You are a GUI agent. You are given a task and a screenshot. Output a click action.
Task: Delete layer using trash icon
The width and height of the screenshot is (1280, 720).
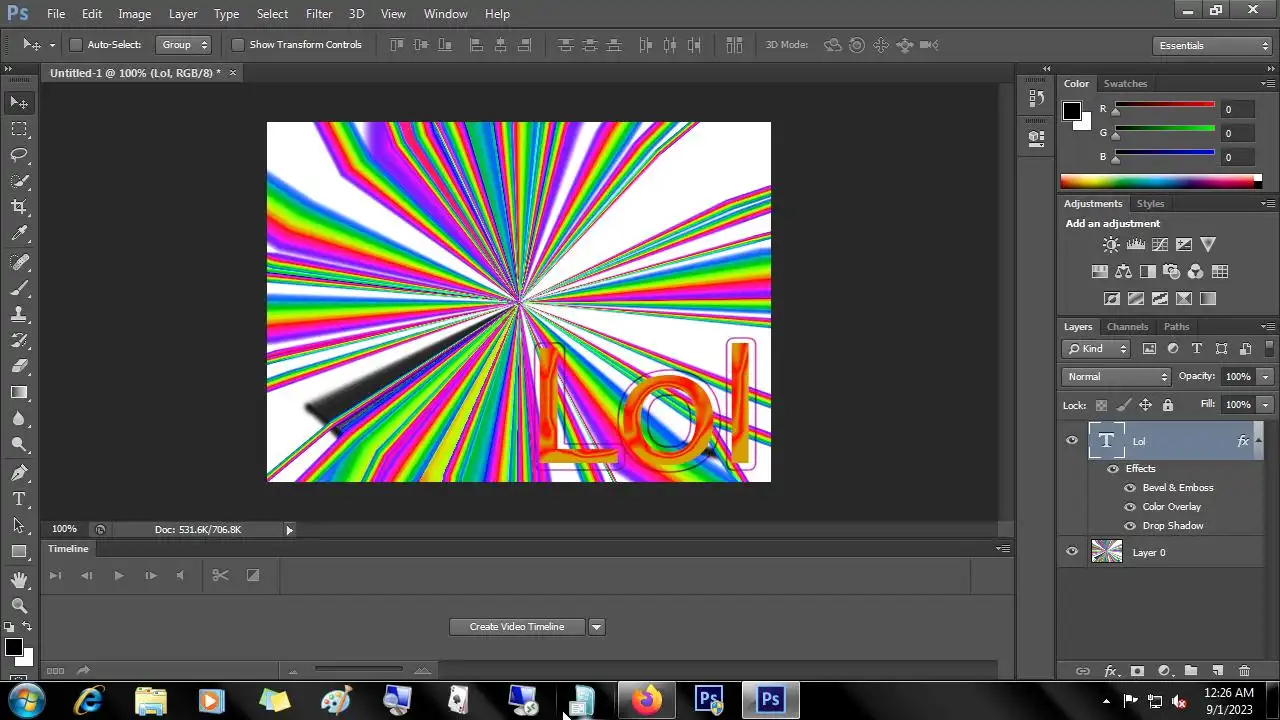tap(1244, 671)
